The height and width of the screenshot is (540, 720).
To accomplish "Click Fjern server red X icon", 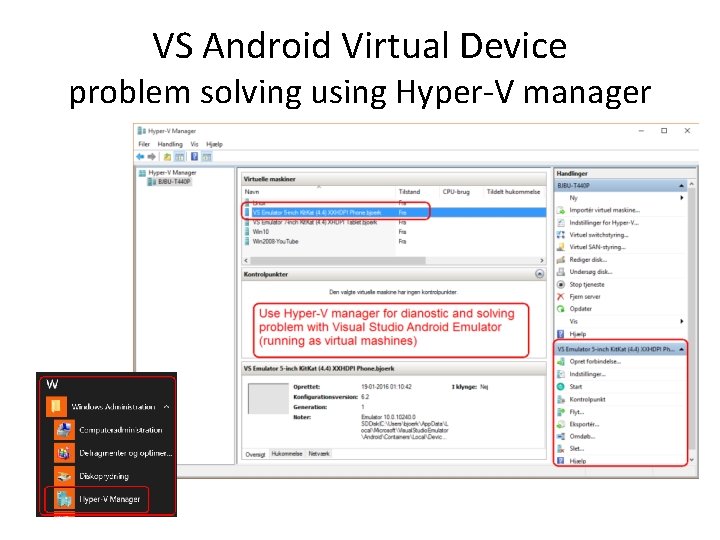I will pyautogui.click(x=561, y=297).
